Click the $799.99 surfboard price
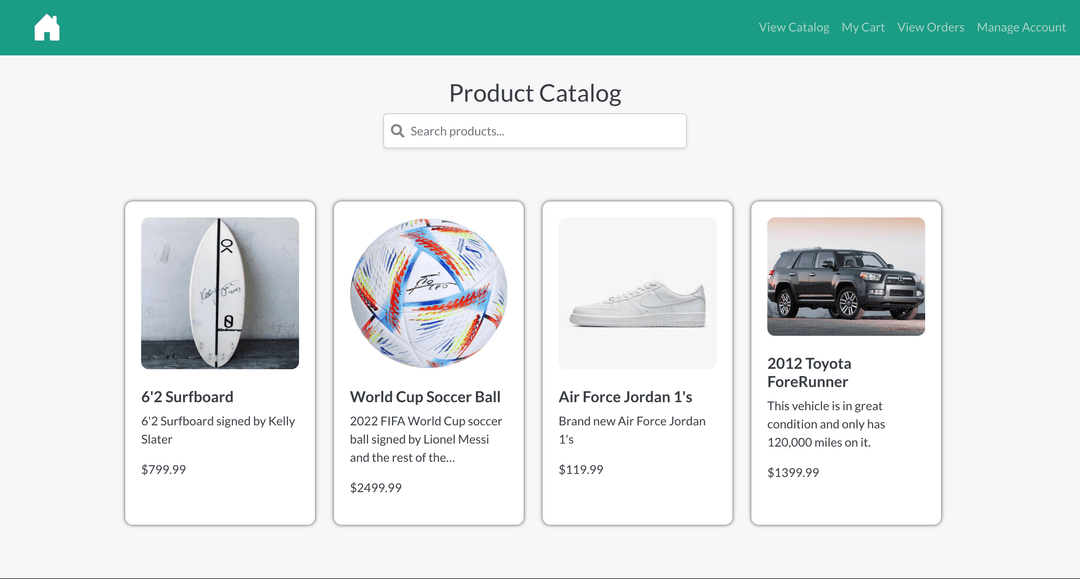This screenshot has width=1080, height=579. [x=163, y=470]
